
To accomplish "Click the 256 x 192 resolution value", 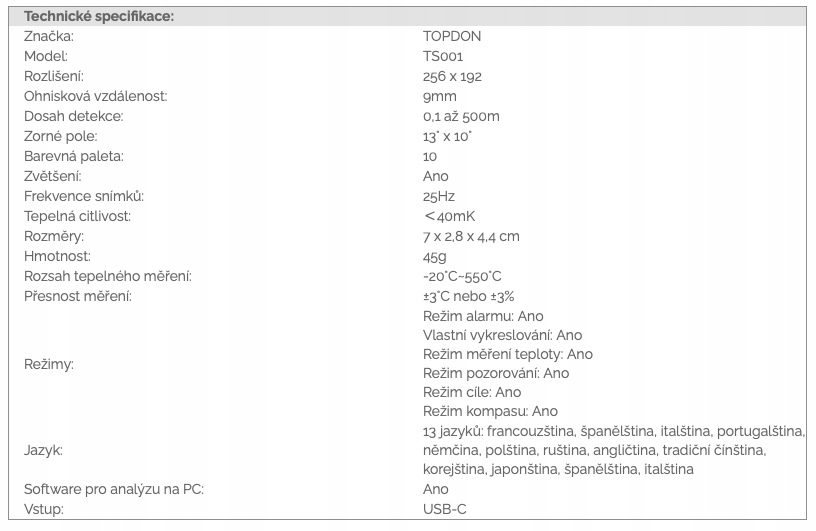I will pyautogui.click(x=452, y=77).
